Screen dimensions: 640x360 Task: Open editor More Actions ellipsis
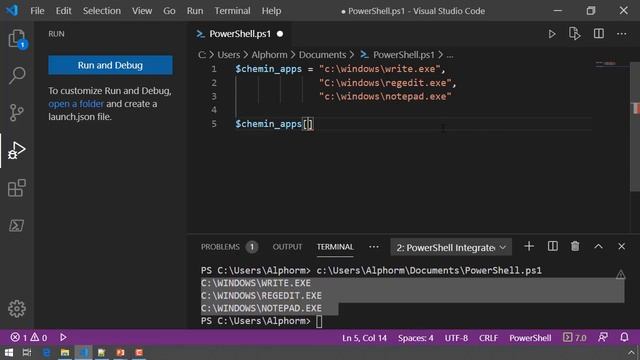(622, 34)
